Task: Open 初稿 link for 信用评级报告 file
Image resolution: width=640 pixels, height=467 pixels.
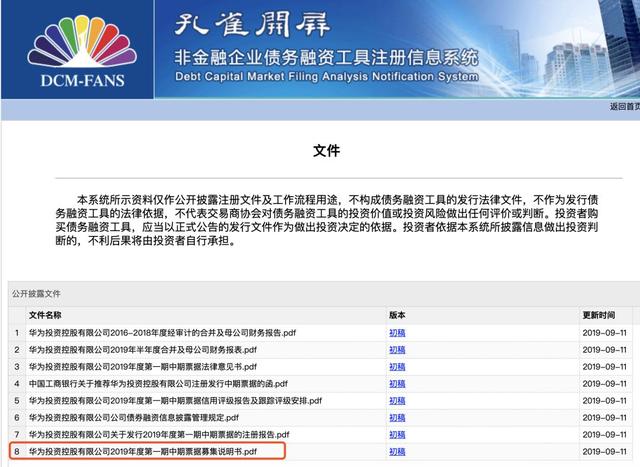Action: [x=397, y=401]
